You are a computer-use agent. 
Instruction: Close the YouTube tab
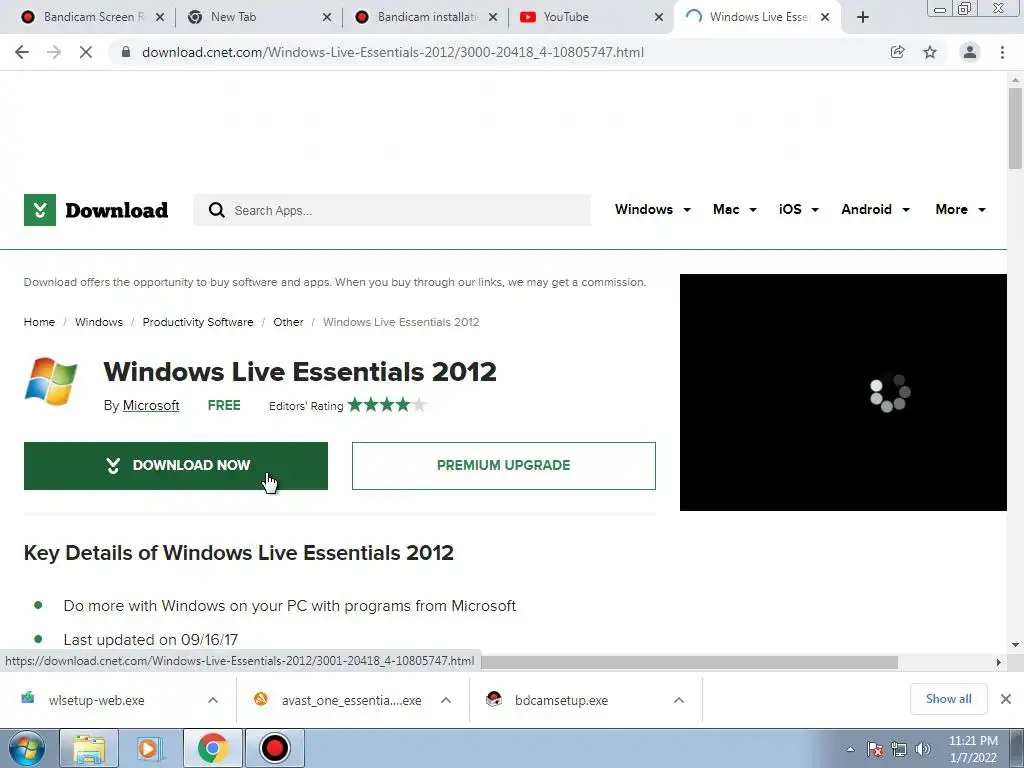click(659, 18)
